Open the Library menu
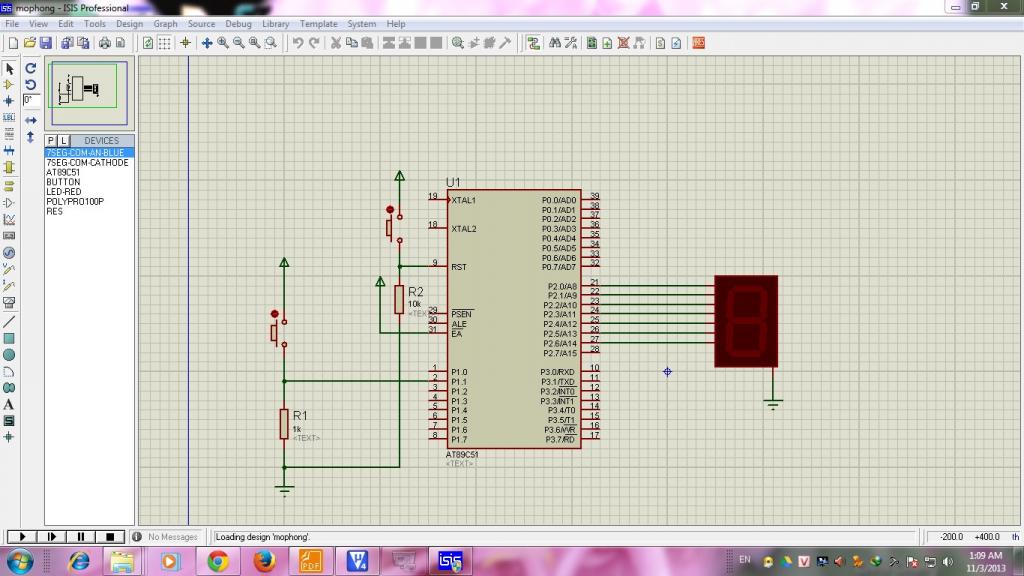 (275, 24)
